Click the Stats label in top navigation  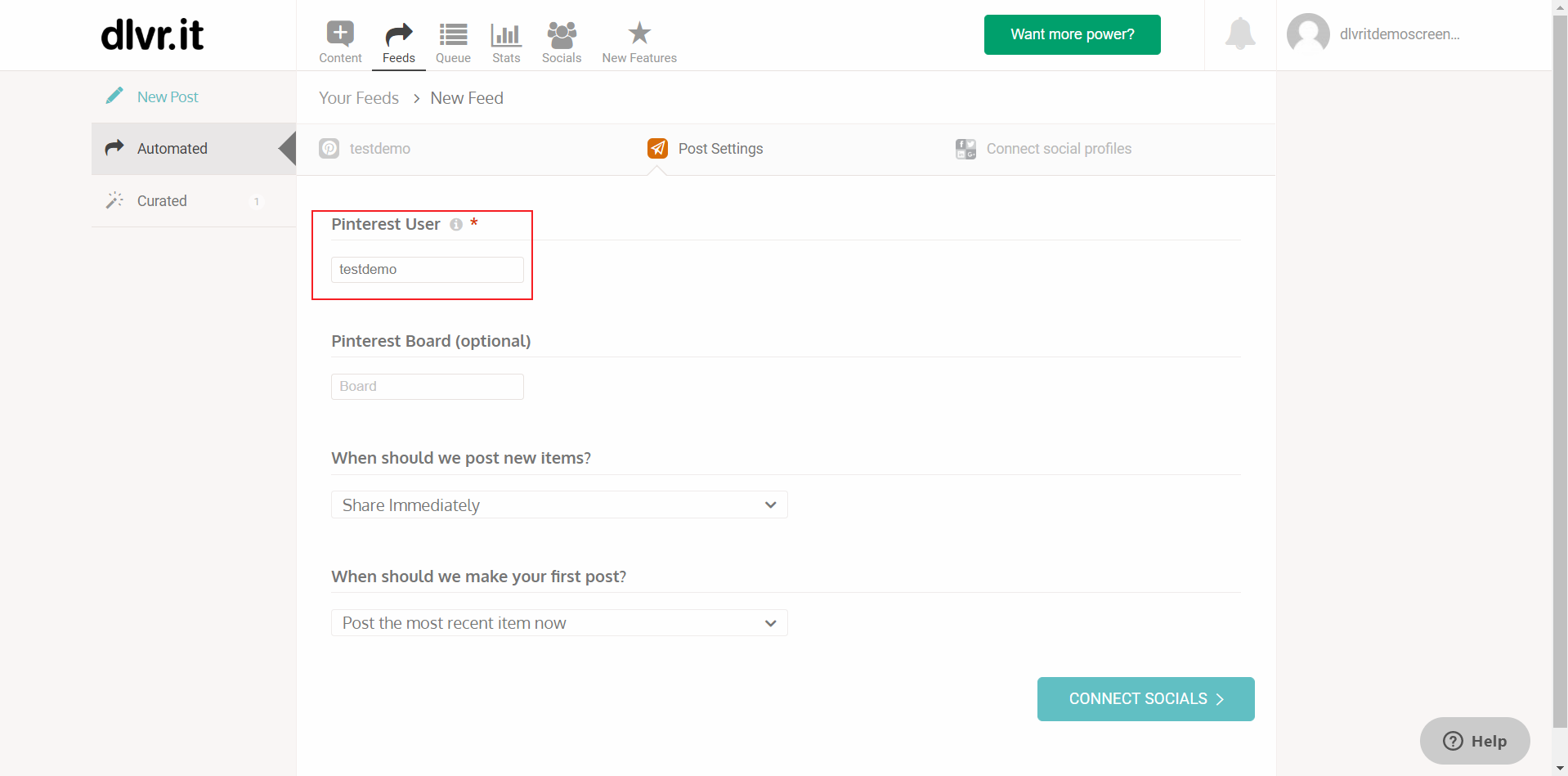point(506,58)
